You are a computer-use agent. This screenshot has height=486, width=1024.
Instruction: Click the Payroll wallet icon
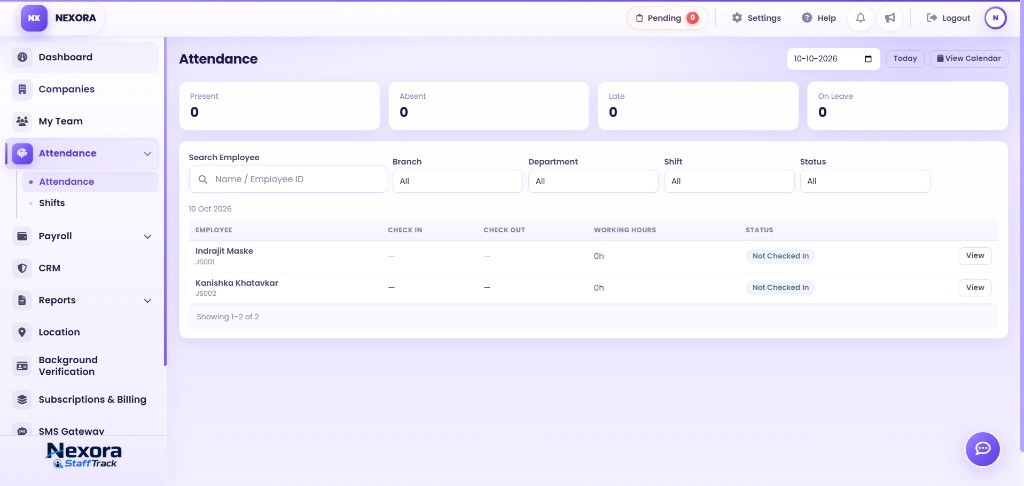pos(22,236)
